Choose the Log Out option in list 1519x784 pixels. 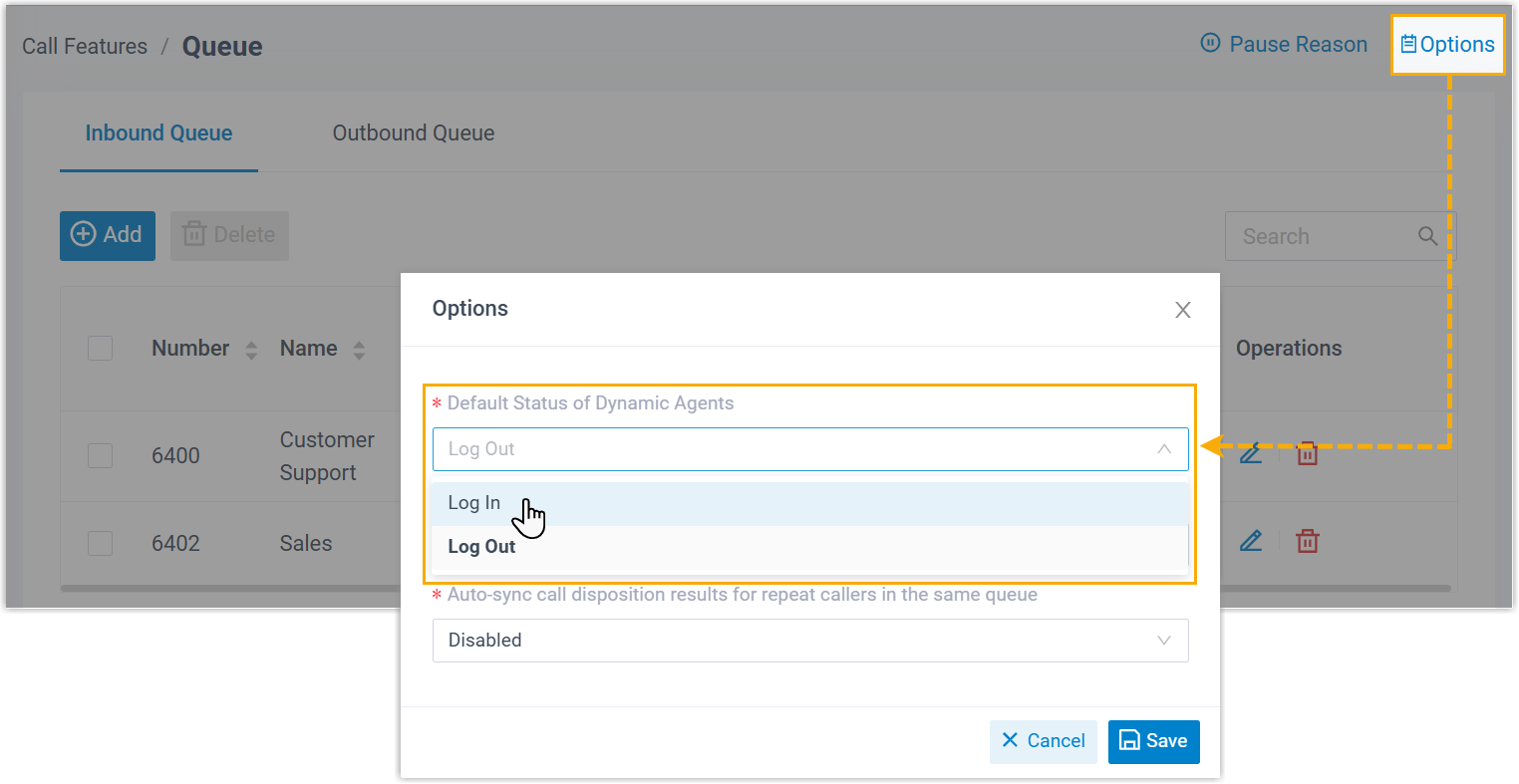pos(481,547)
